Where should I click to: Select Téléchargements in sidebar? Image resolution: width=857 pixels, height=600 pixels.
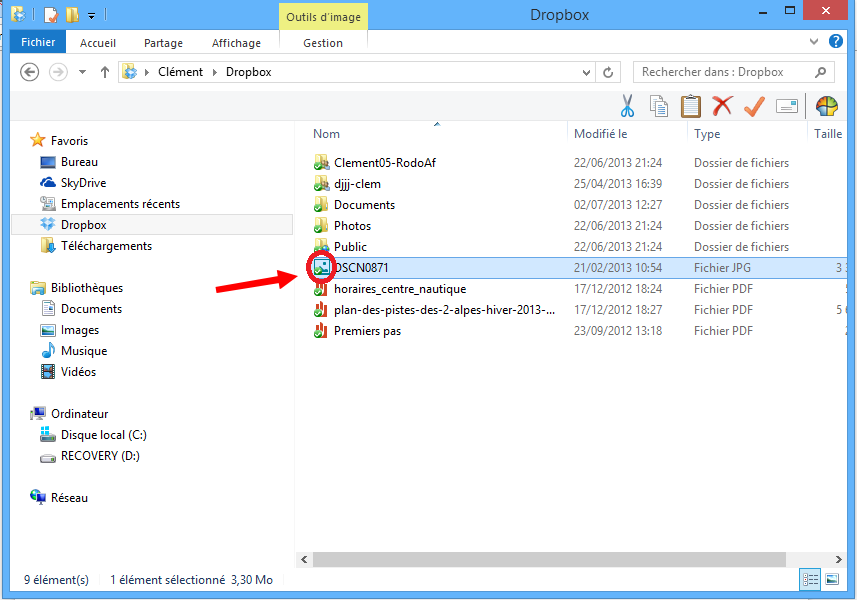(x=107, y=246)
